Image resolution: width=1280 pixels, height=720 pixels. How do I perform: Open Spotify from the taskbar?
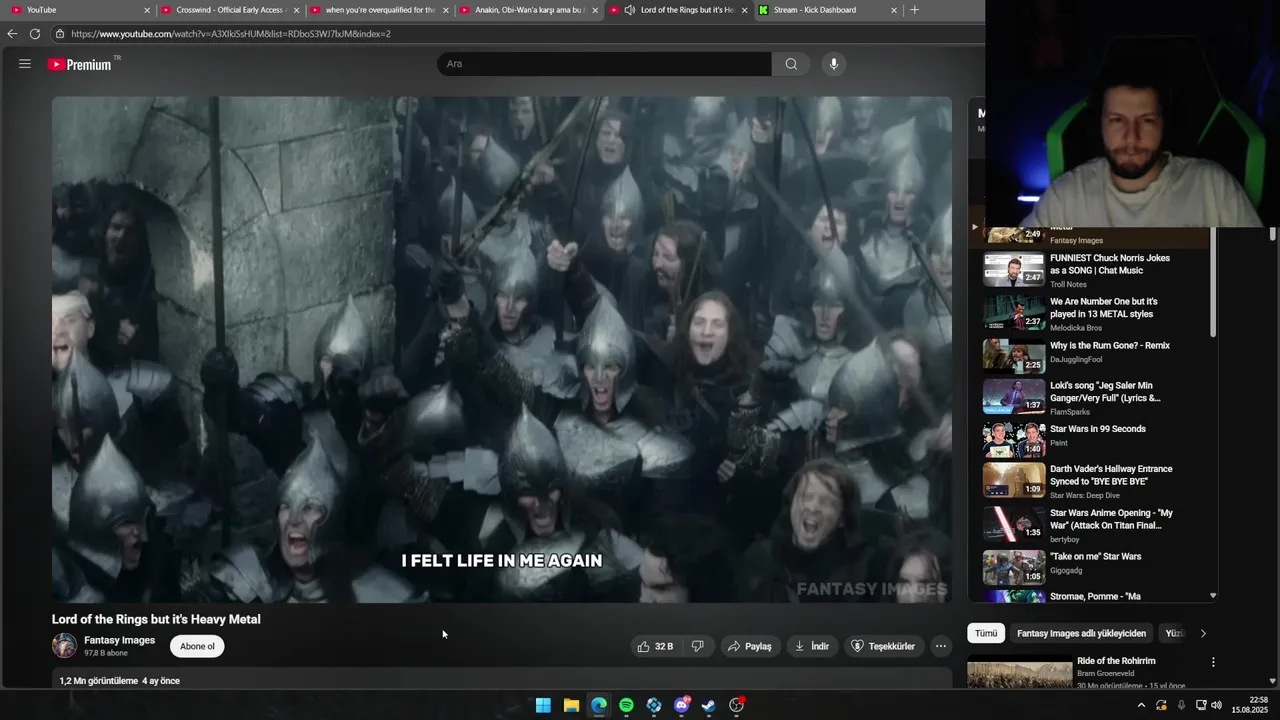[626, 705]
